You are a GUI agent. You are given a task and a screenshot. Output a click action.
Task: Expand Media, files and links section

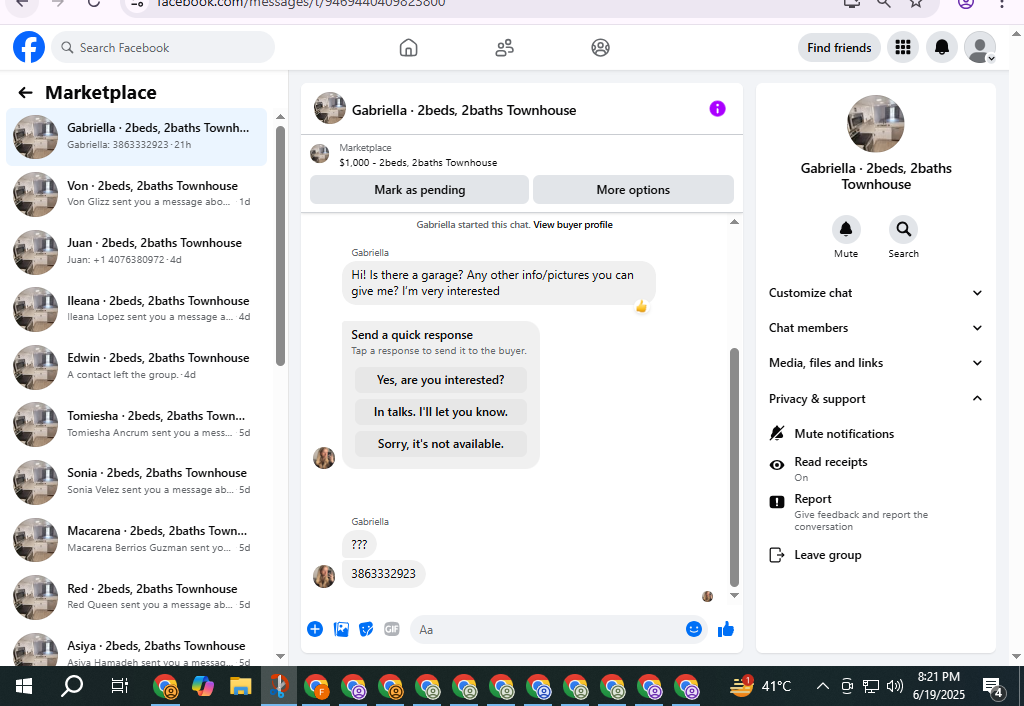pos(875,363)
